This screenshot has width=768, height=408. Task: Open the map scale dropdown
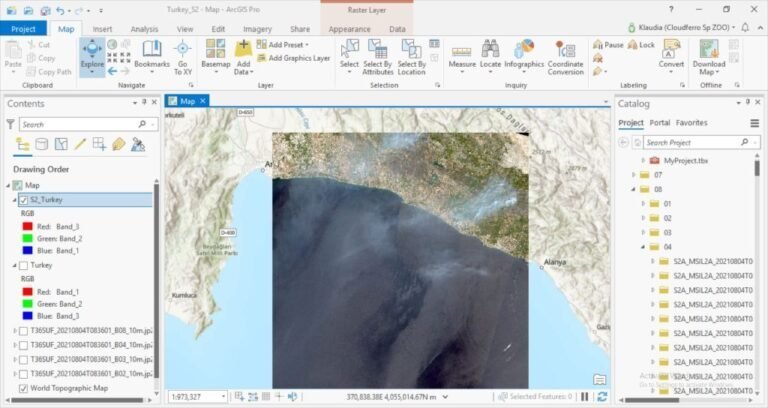223,396
